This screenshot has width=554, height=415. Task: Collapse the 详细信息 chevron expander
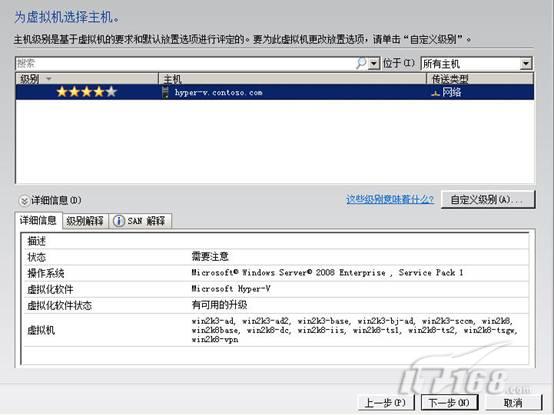pyautogui.click(x=24, y=201)
